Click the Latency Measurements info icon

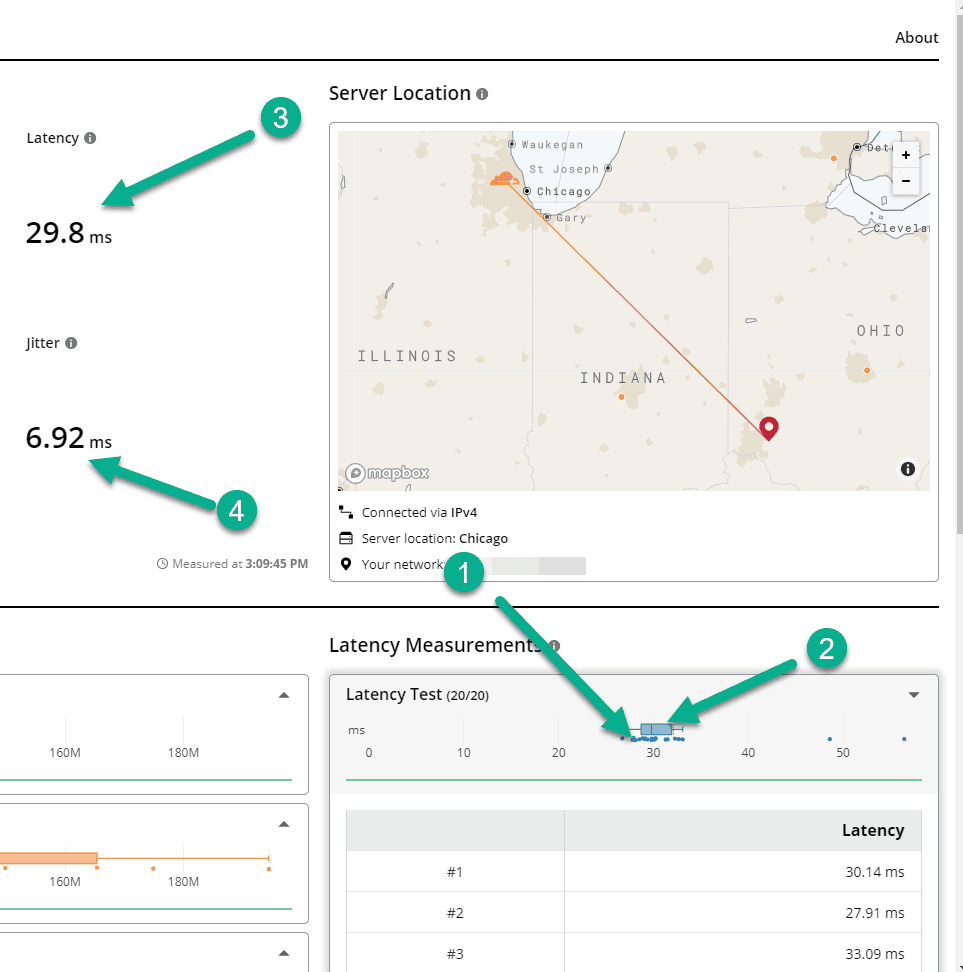click(x=555, y=646)
